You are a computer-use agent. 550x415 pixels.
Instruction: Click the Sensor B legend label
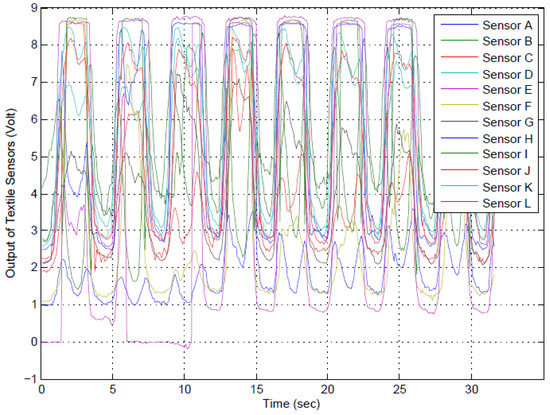(x=507, y=41)
